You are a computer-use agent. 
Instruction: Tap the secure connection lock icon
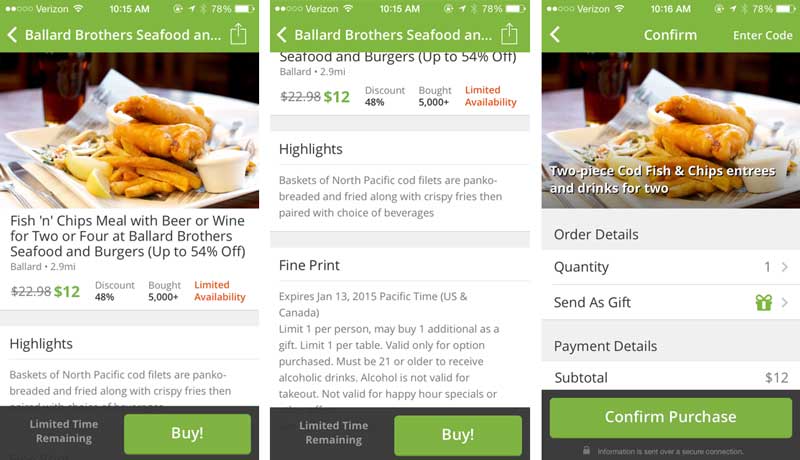[x=587, y=451]
